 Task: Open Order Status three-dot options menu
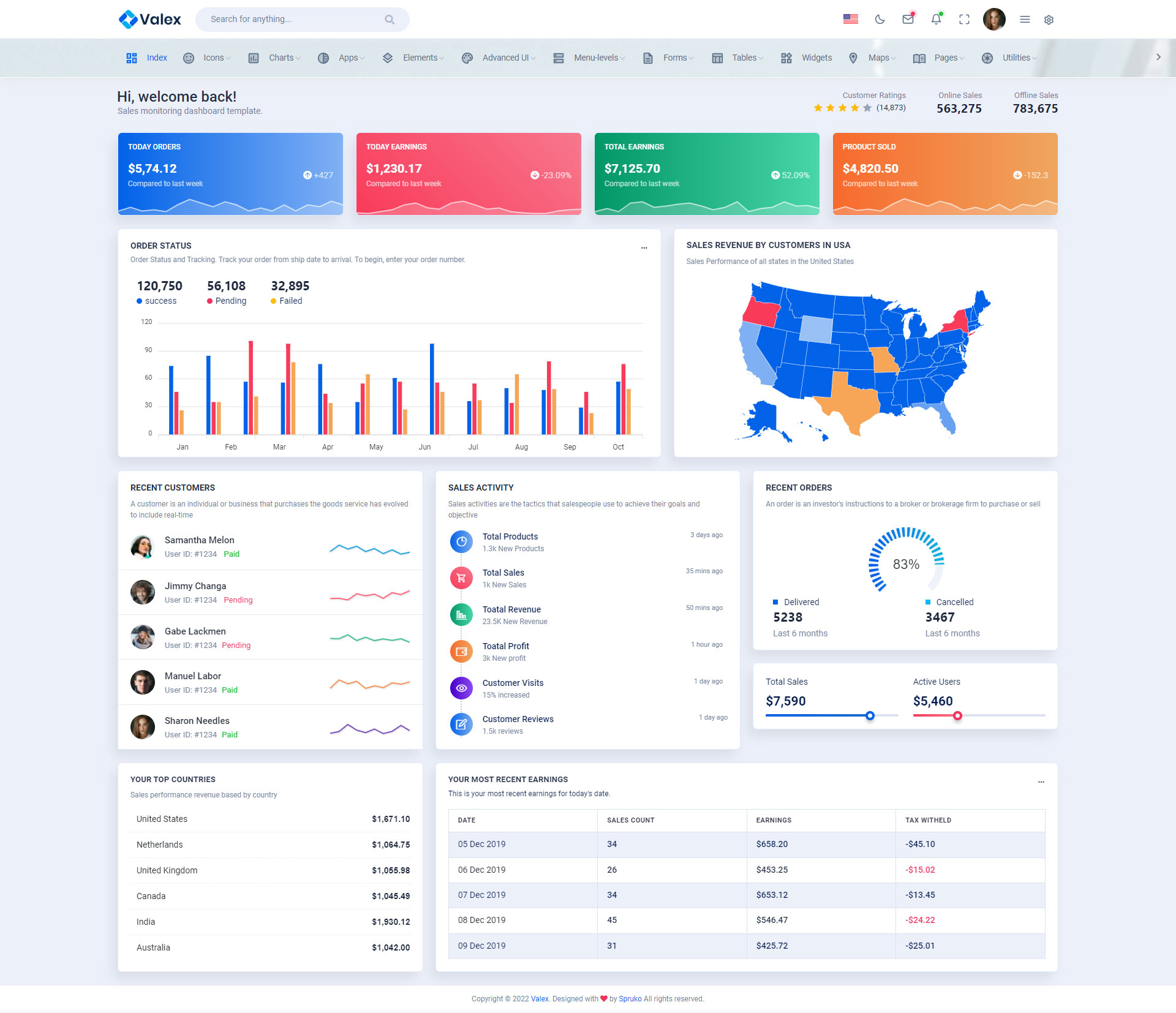(644, 248)
